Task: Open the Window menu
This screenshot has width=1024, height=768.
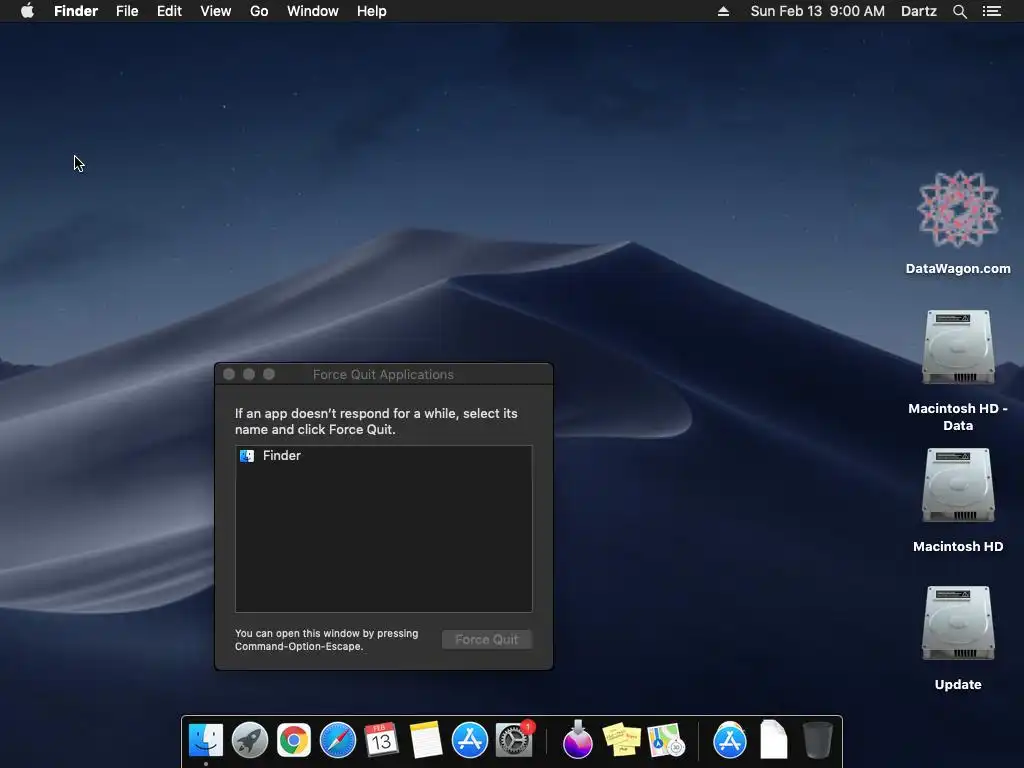Action: tap(313, 11)
